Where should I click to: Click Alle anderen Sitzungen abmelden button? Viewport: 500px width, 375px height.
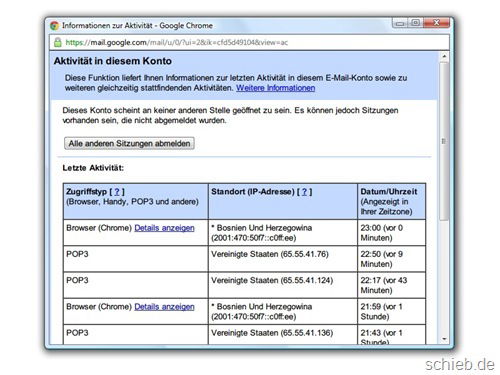pyautogui.click(x=129, y=143)
